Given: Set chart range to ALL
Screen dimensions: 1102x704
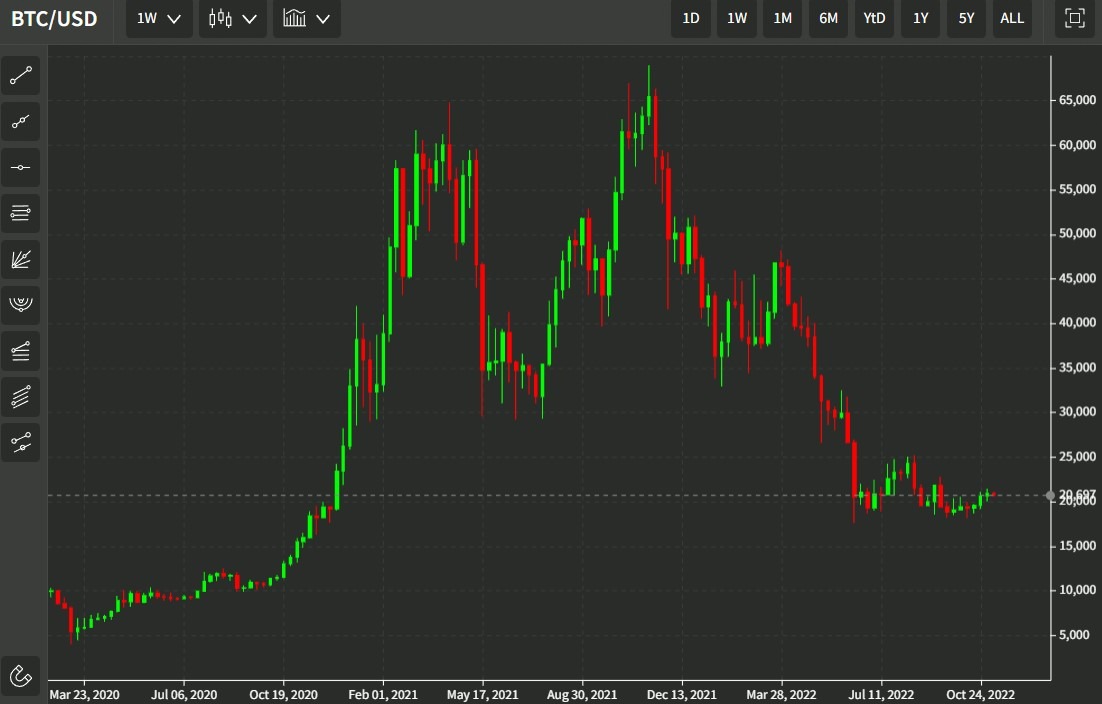Looking at the screenshot, I should coord(1012,18).
